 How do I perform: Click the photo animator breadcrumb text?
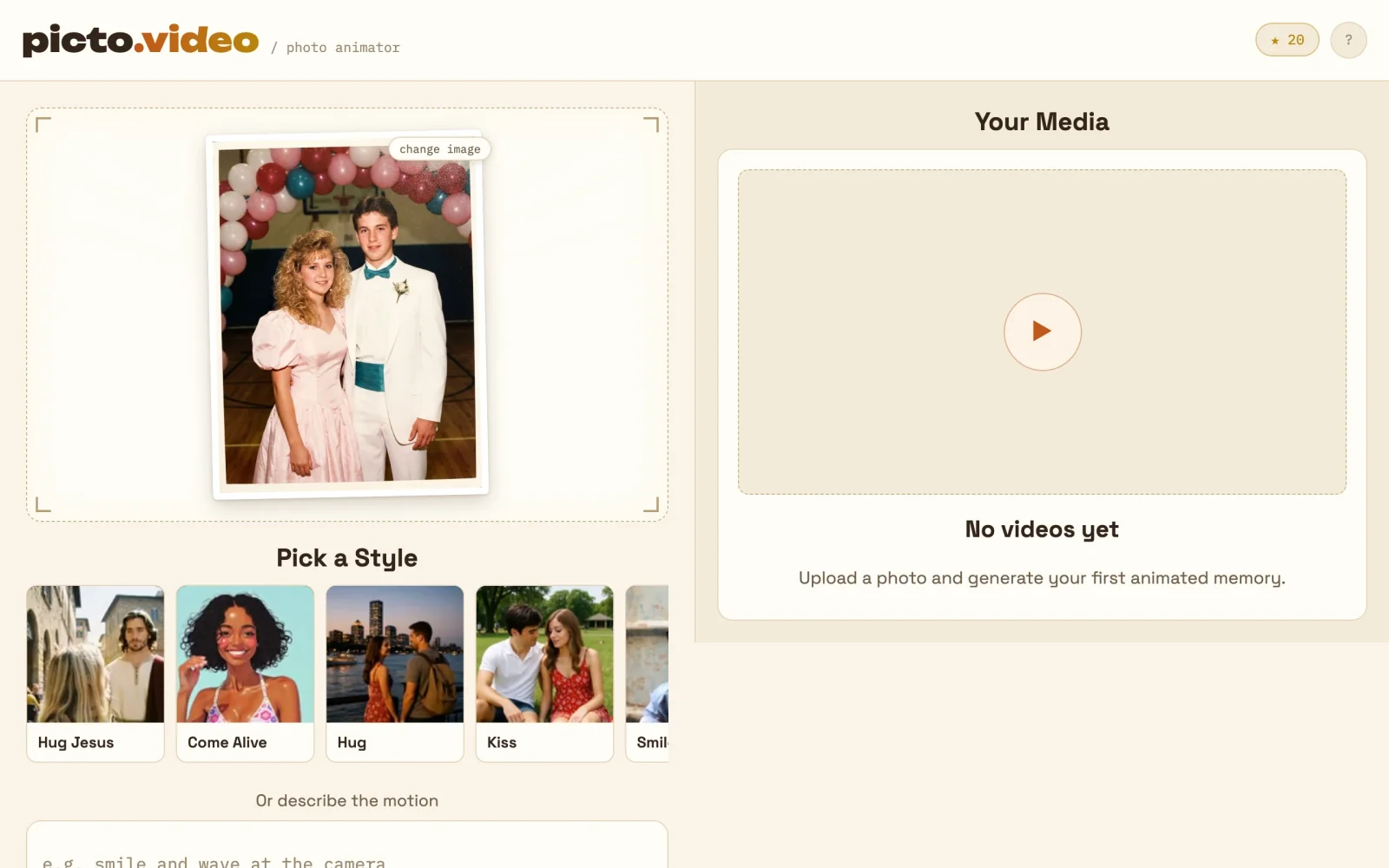[x=343, y=48]
